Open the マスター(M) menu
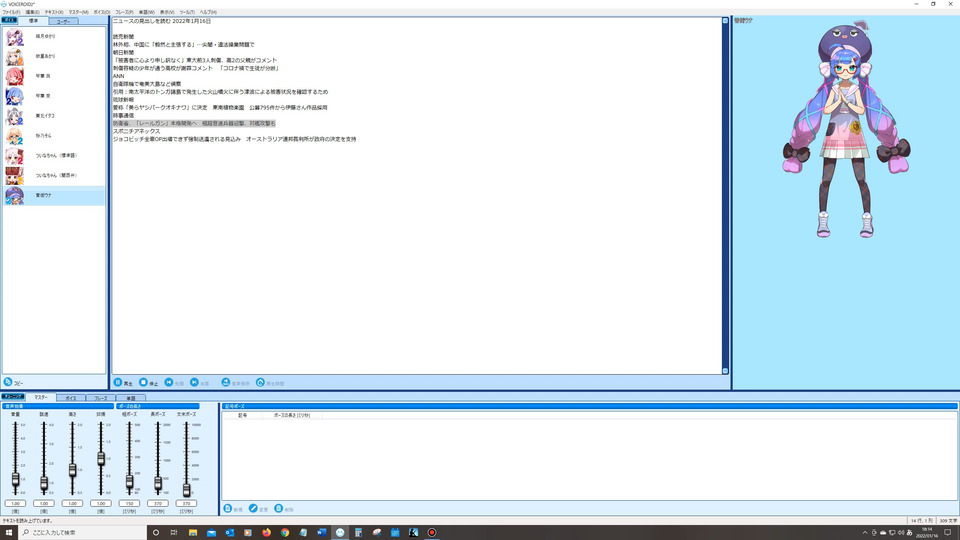Screen dimensions: 960x540 (x=78, y=12)
